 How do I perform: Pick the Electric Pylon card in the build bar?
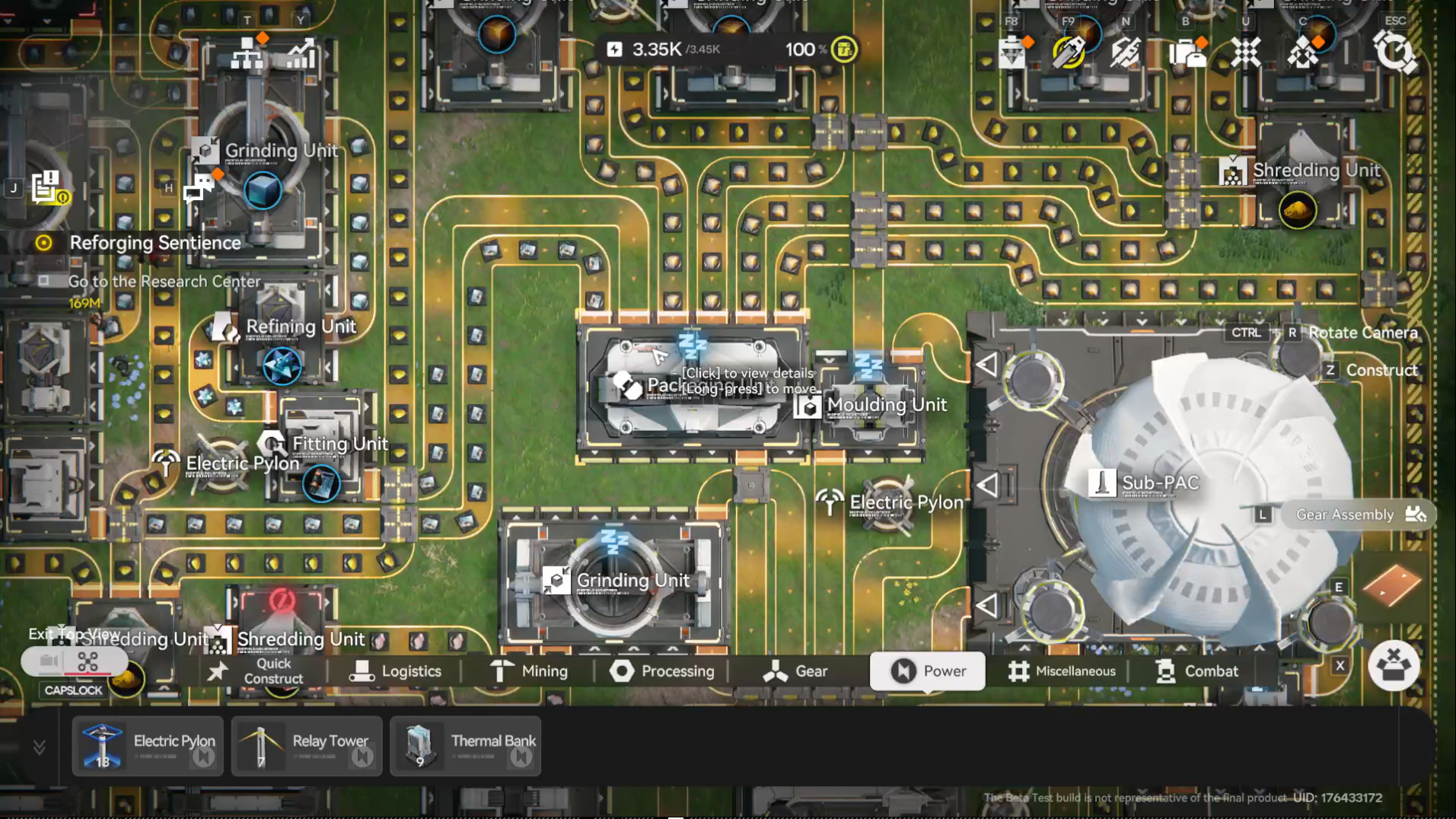point(148,746)
